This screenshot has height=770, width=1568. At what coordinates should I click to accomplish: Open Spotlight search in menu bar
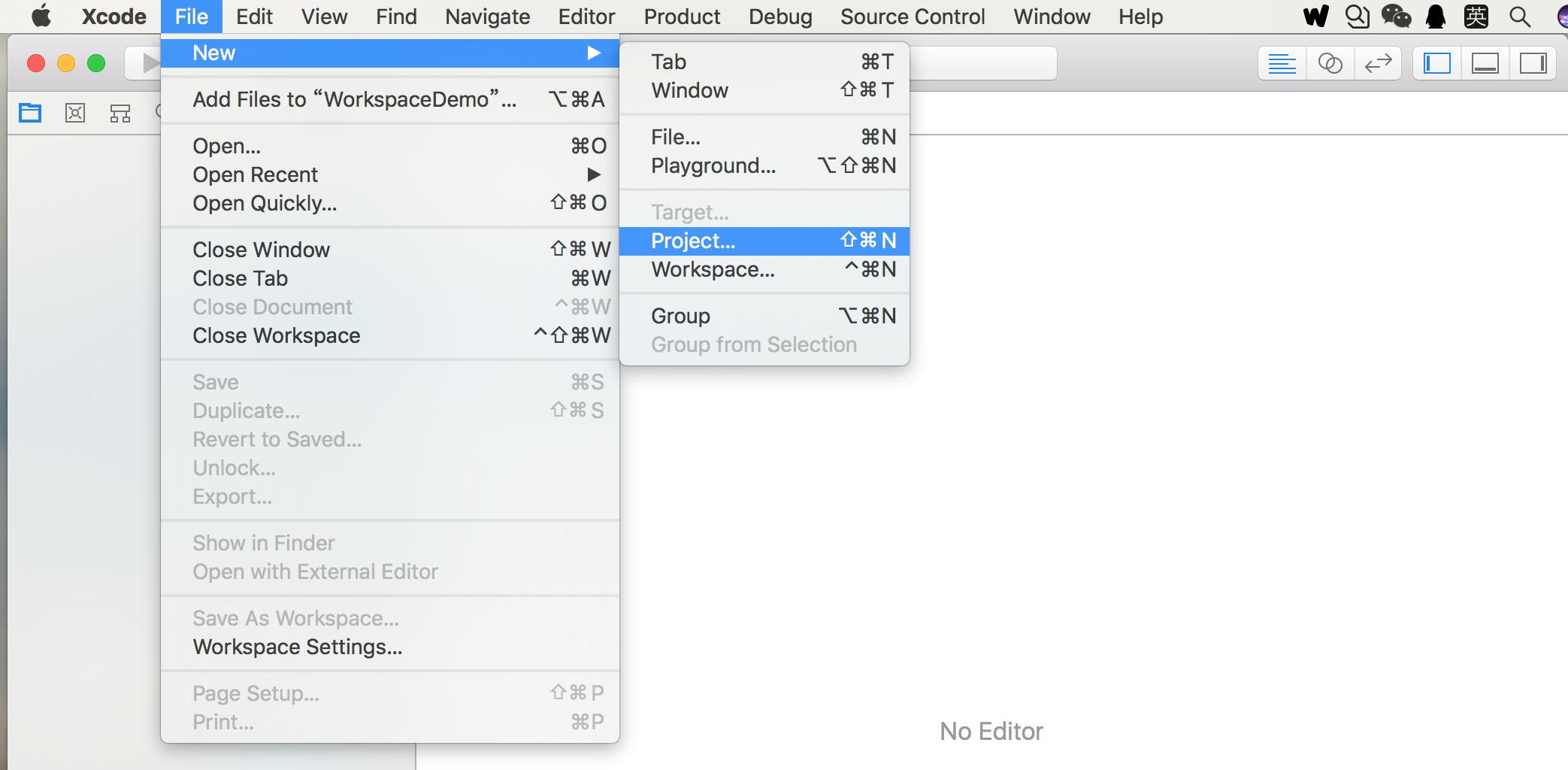click(x=1520, y=17)
